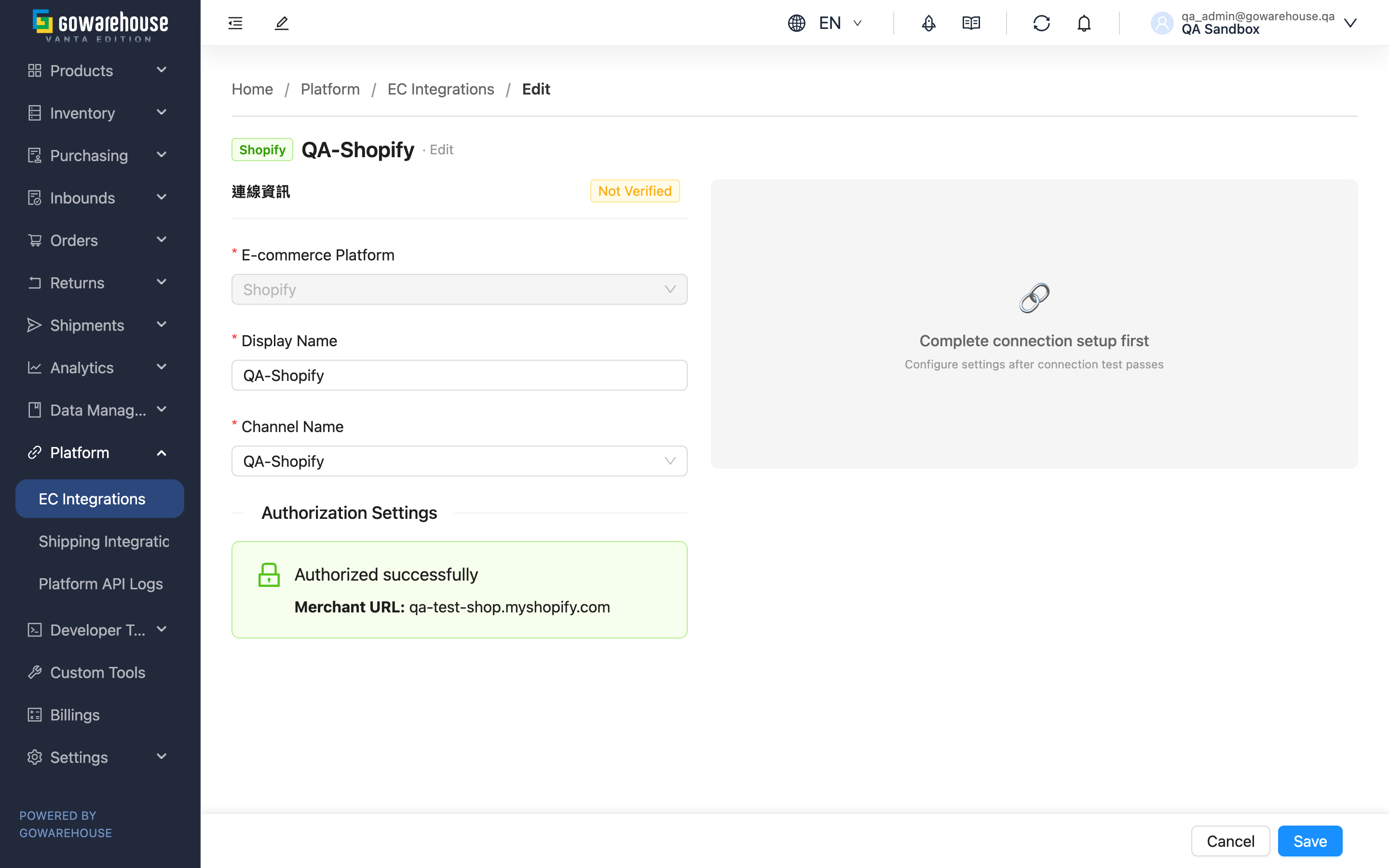Click the Purchasing icon in sidebar
This screenshot has height=868, width=1389.
coord(34,156)
